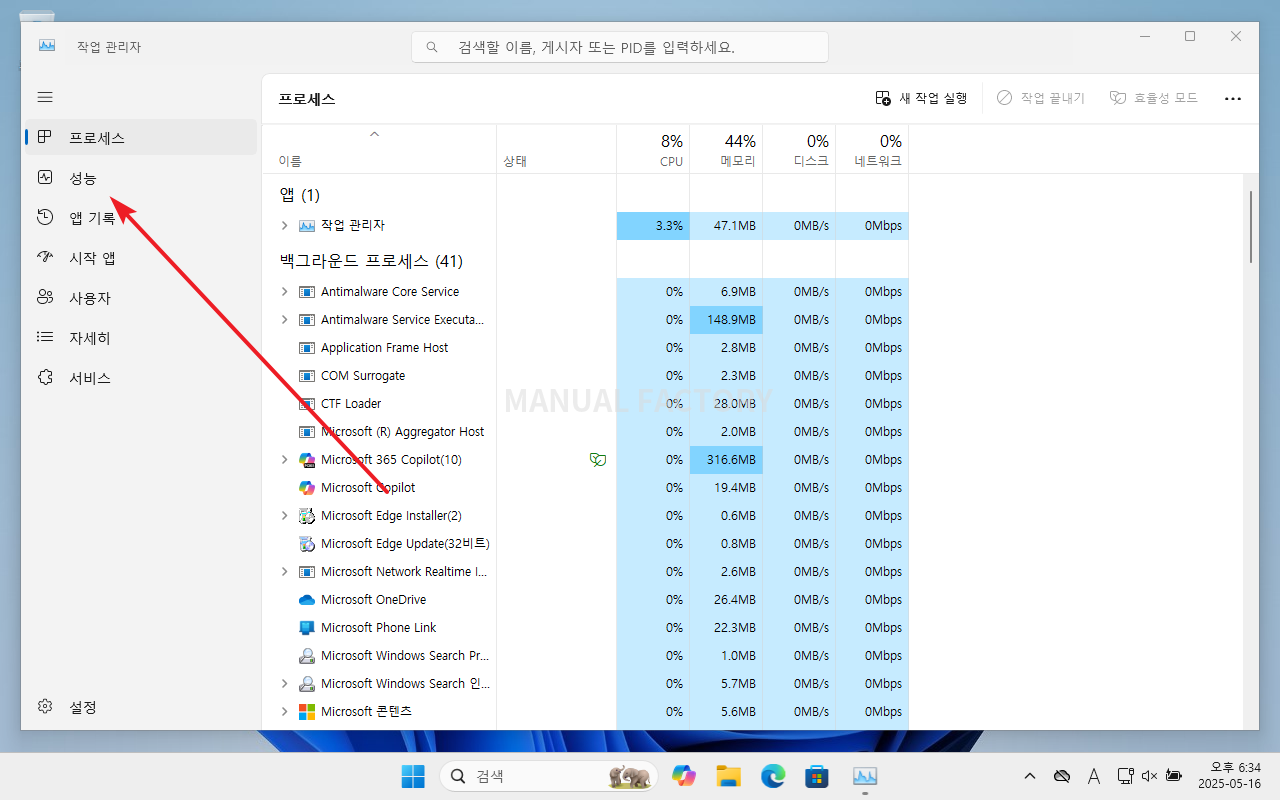Go to the 시작 앱 tab
The width and height of the screenshot is (1280, 800).
coord(141,258)
